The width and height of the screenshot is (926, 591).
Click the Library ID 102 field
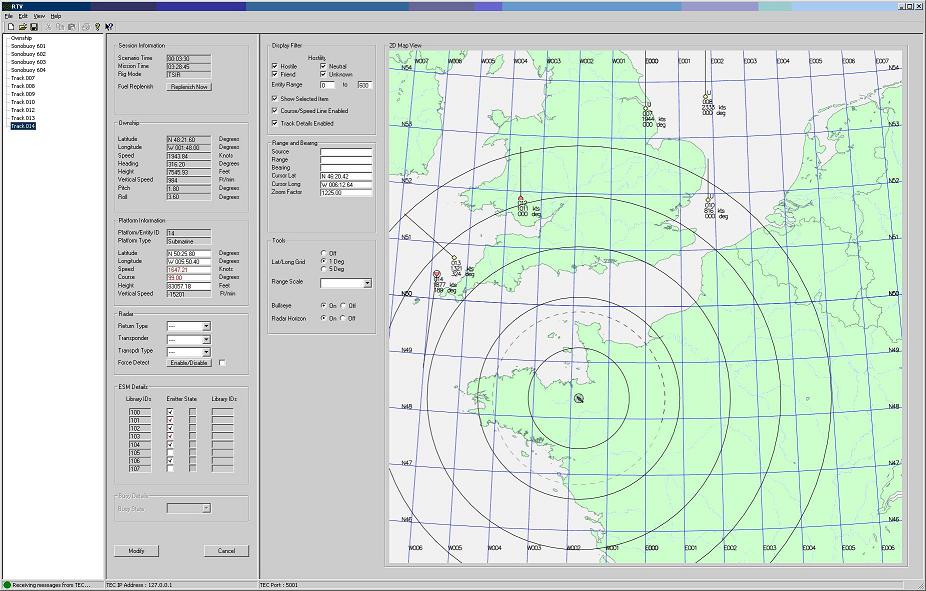point(140,428)
